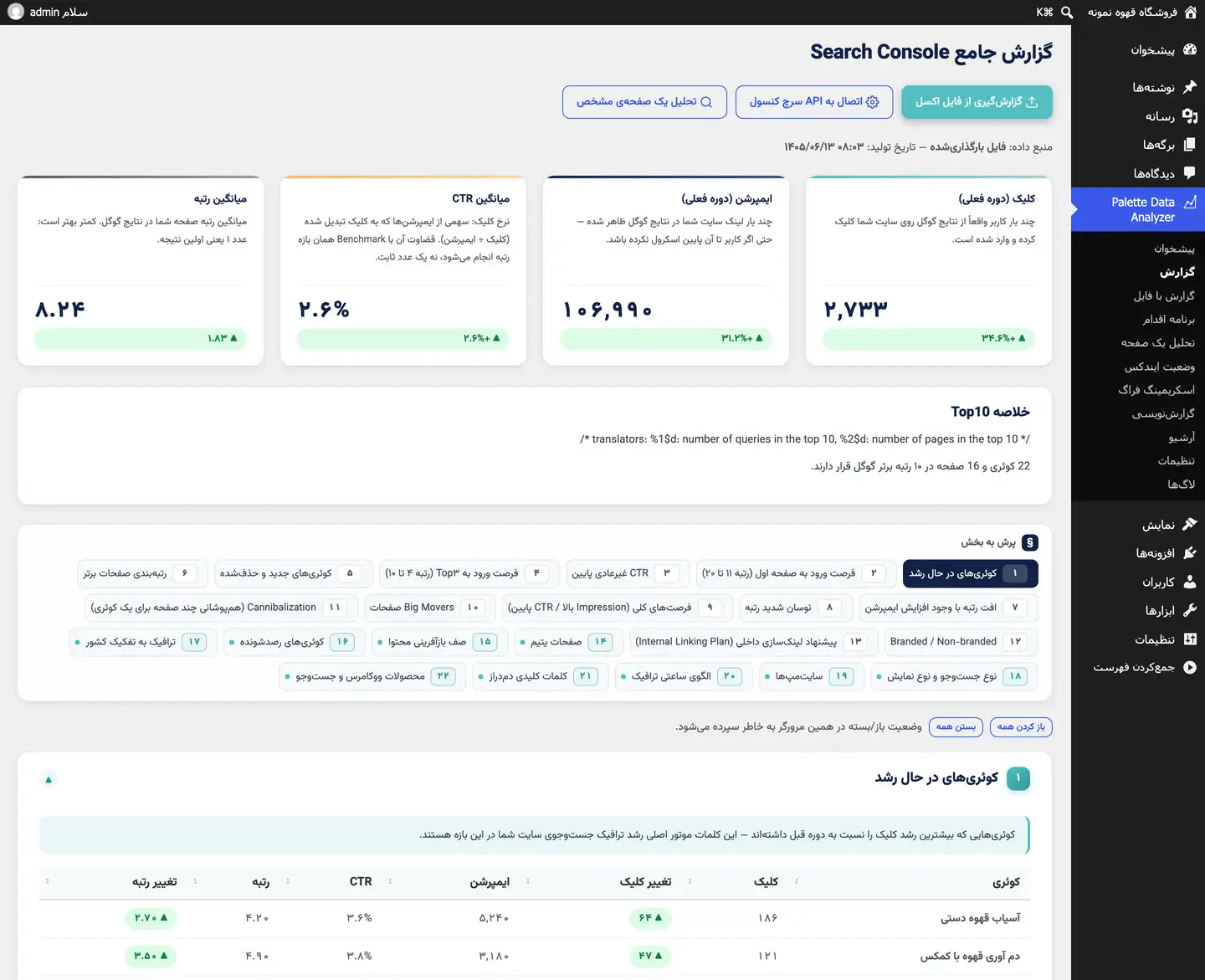Jump to Cannibalization section chip
1205x980 pixels.
pyautogui.click(x=221, y=608)
